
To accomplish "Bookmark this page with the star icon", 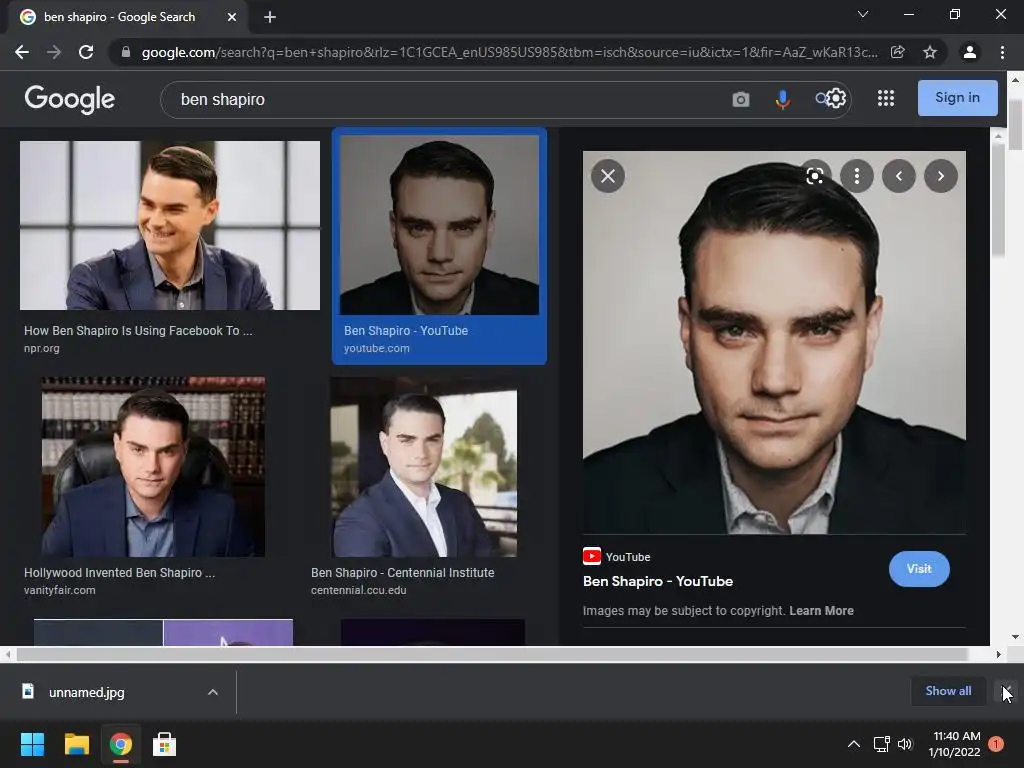I will point(930,52).
